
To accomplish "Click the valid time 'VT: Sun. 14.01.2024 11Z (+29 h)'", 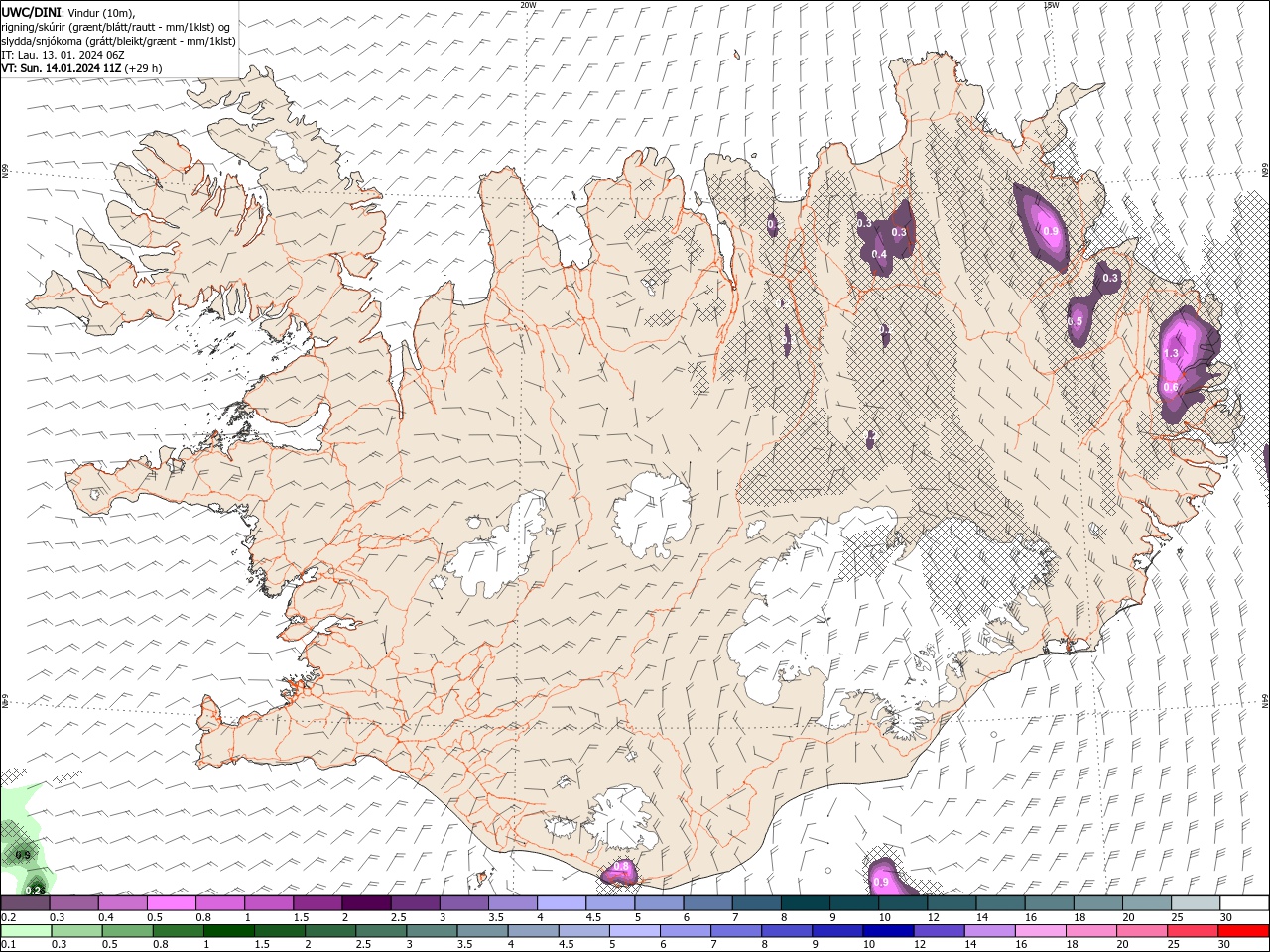I will tap(81, 68).
